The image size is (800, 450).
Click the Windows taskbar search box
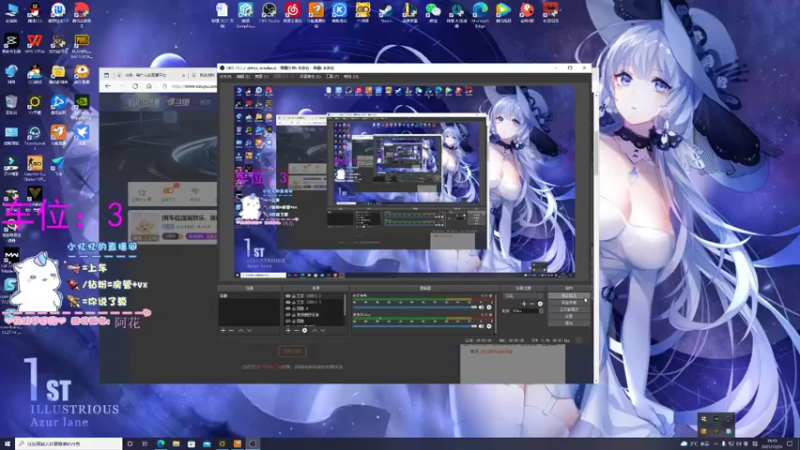(x=68, y=444)
